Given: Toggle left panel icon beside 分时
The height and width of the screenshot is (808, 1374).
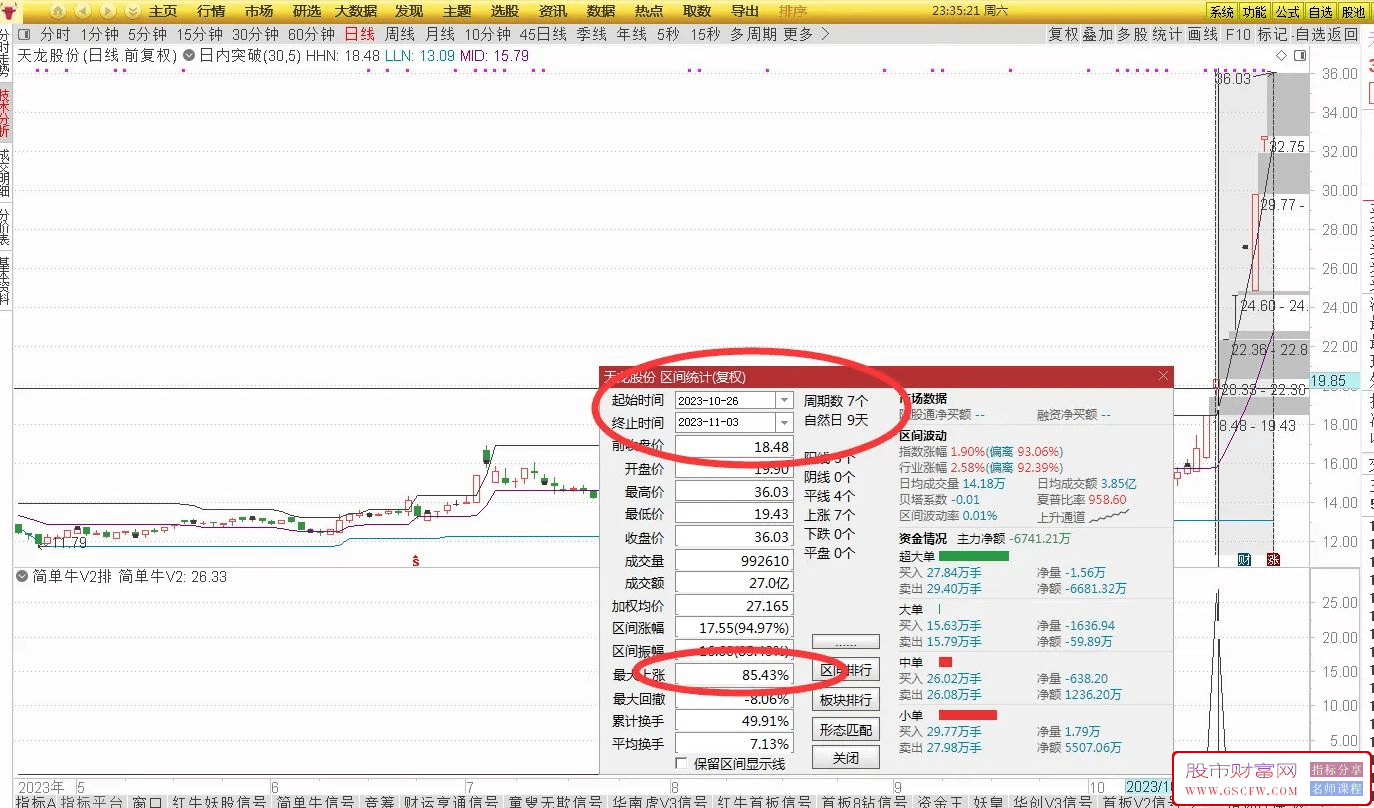Looking at the screenshot, I should tap(24, 34).
